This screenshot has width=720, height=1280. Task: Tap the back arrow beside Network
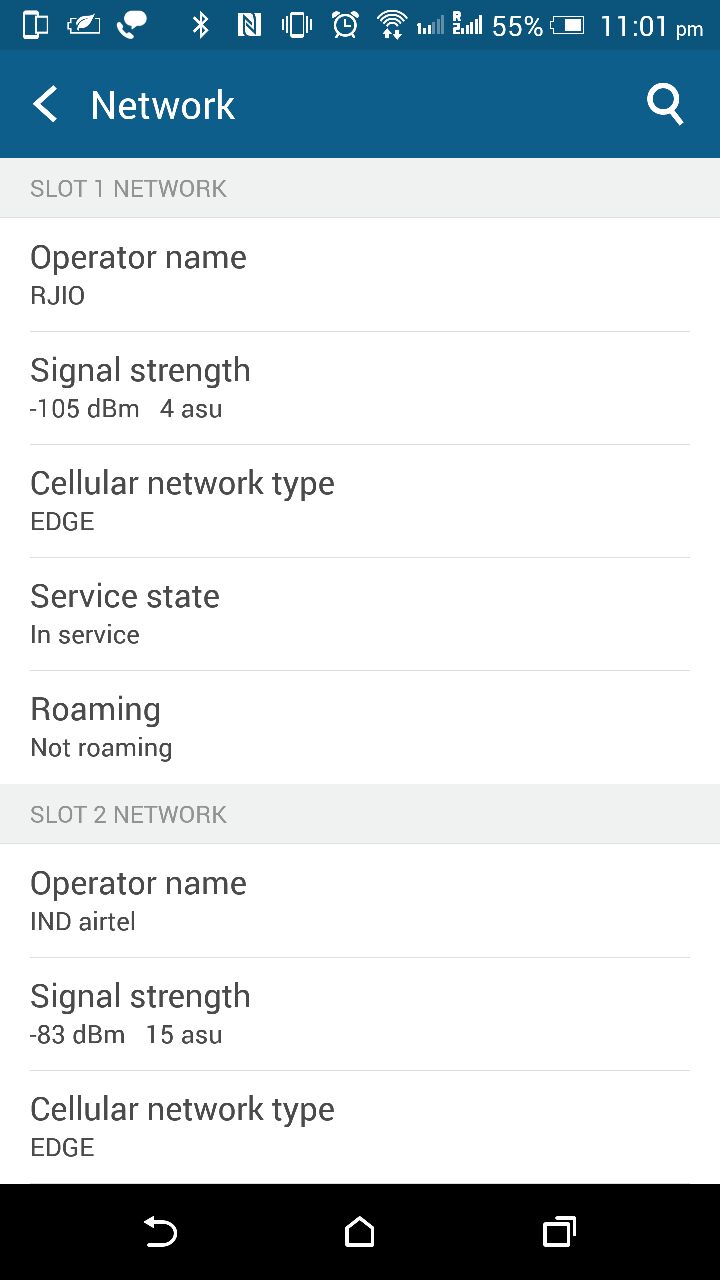[45, 104]
